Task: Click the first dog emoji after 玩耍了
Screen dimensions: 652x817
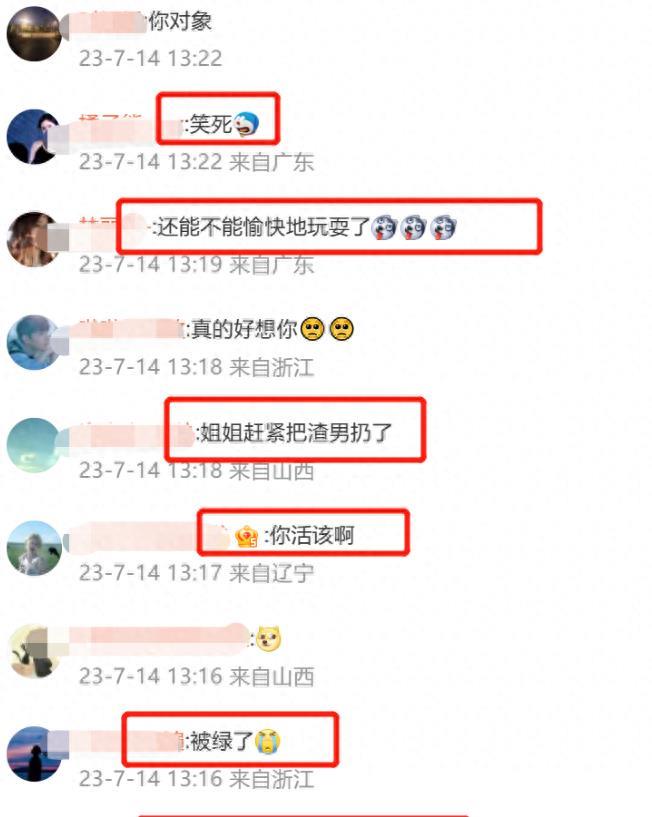Action: click(x=384, y=227)
